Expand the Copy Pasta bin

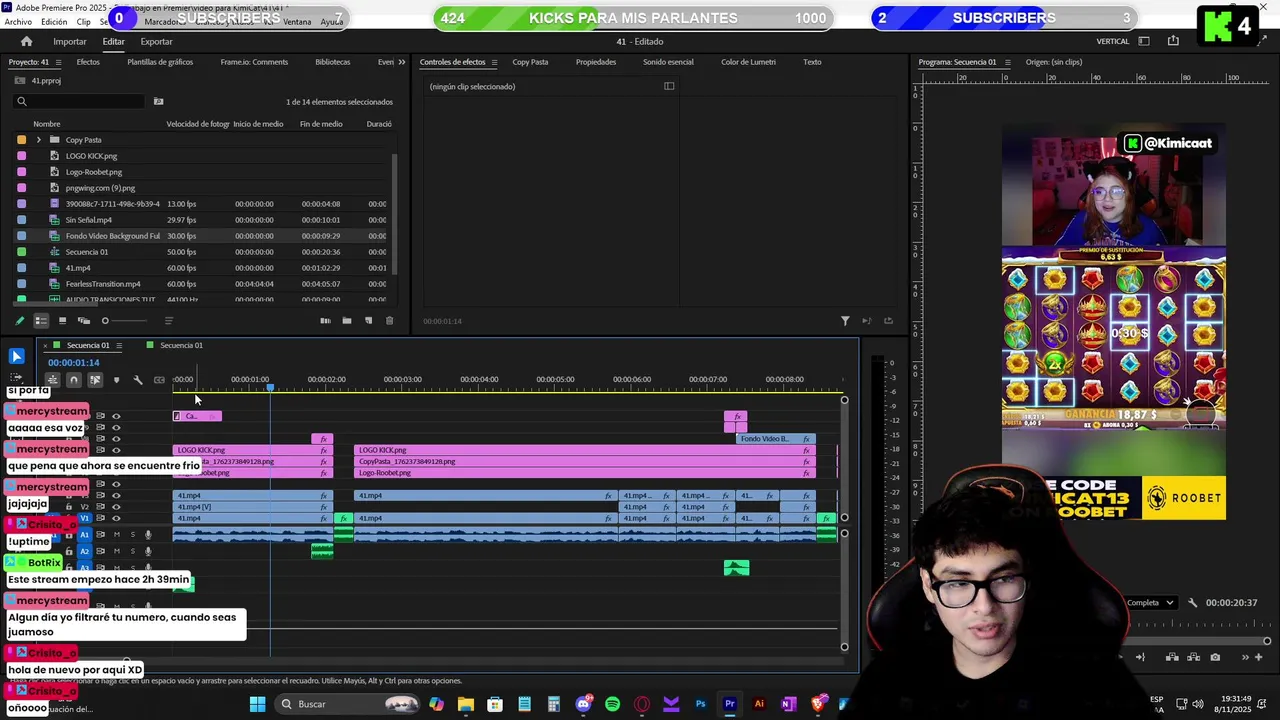(x=38, y=140)
